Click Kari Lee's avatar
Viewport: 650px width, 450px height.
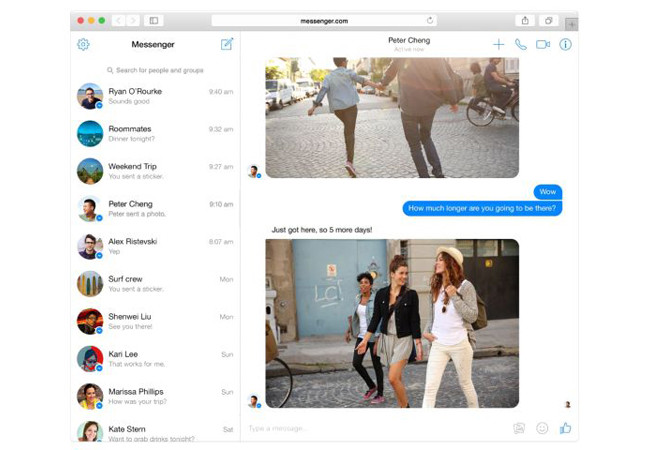[x=90, y=359]
